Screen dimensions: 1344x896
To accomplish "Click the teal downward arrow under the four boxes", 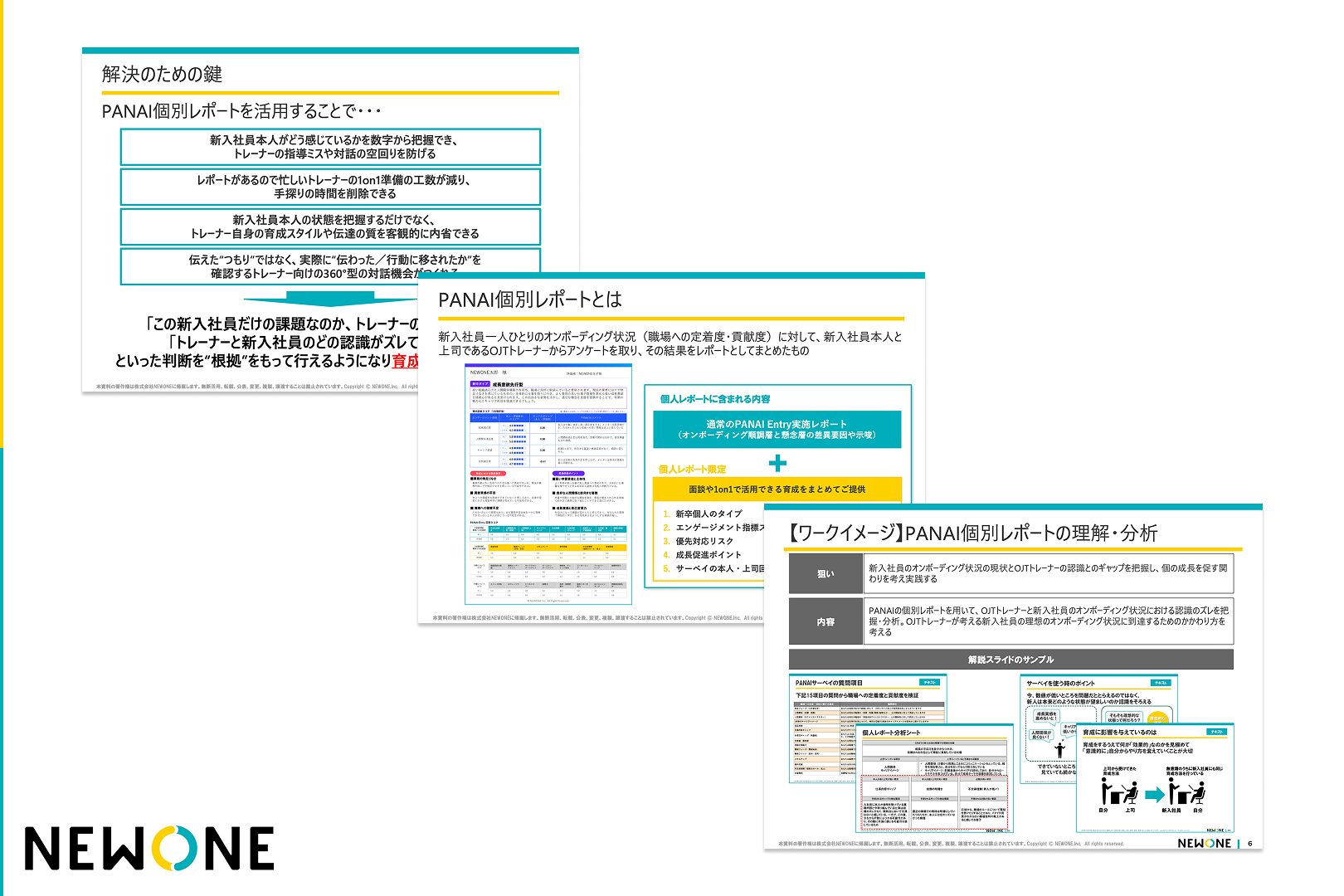I will click(330, 299).
